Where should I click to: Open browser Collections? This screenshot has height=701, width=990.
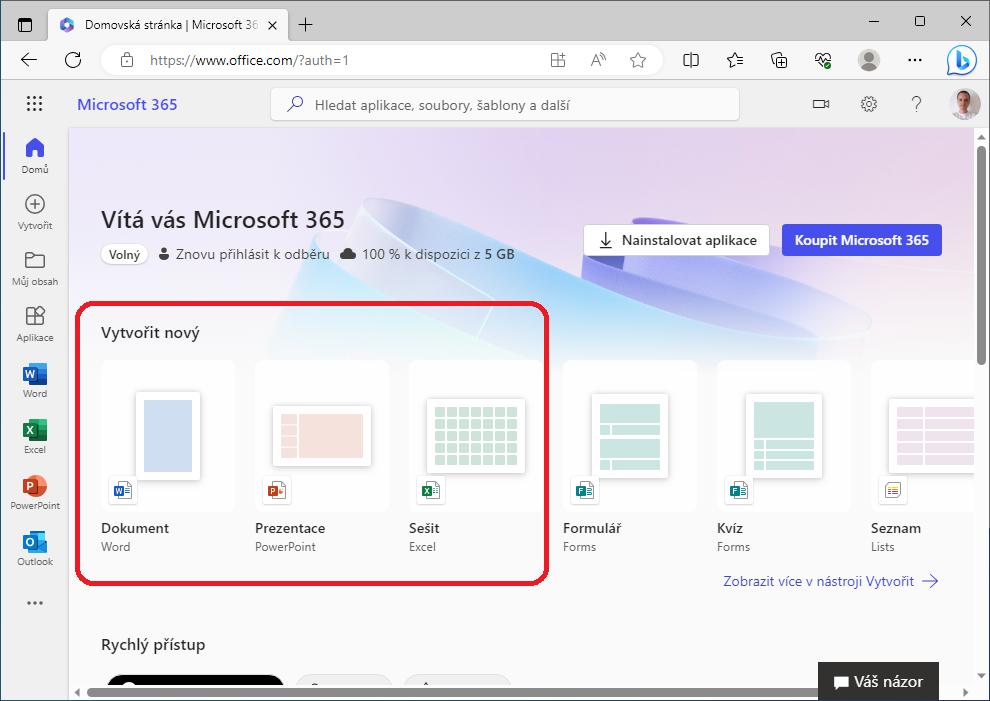(x=779, y=60)
